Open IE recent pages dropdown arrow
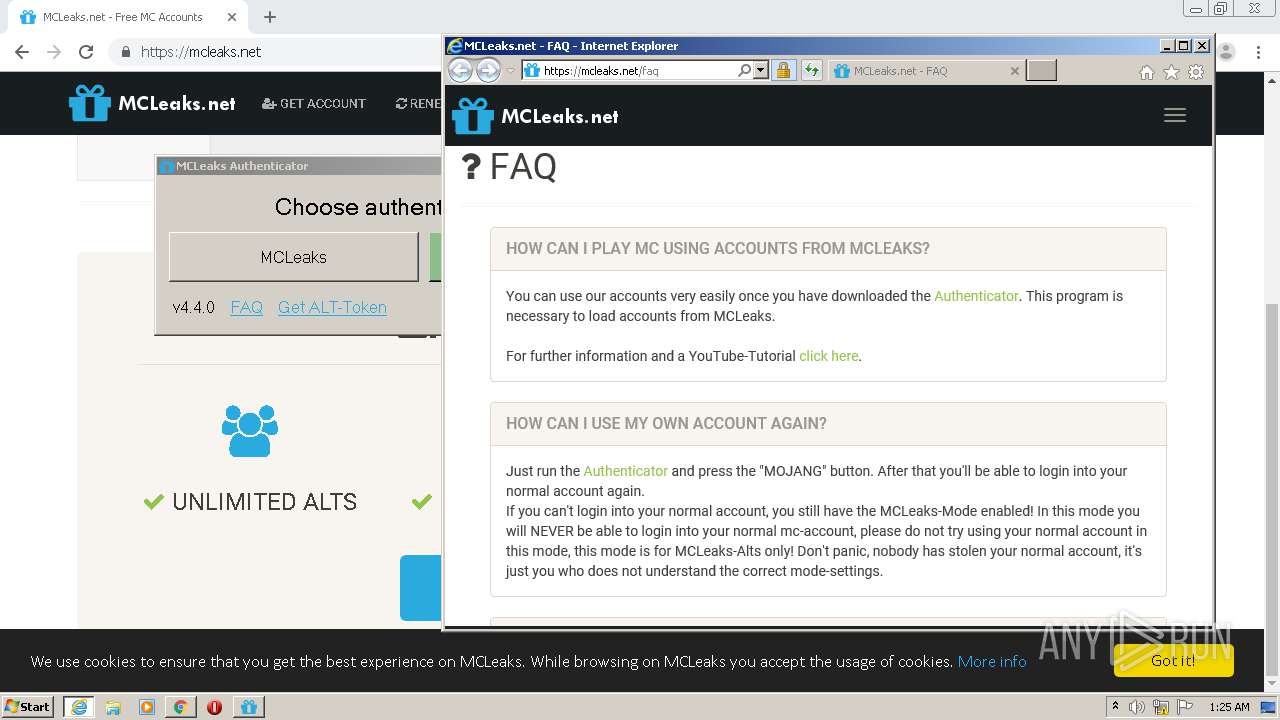This screenshot has height=720, width=1280. click(x=510, y=71)
